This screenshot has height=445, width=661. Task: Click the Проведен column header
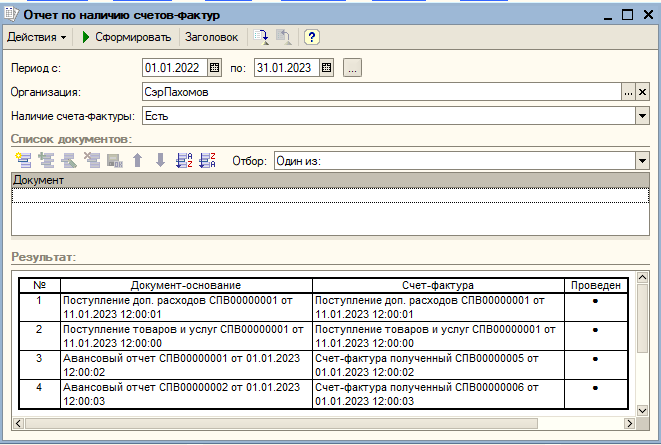(x=596, y=285)
